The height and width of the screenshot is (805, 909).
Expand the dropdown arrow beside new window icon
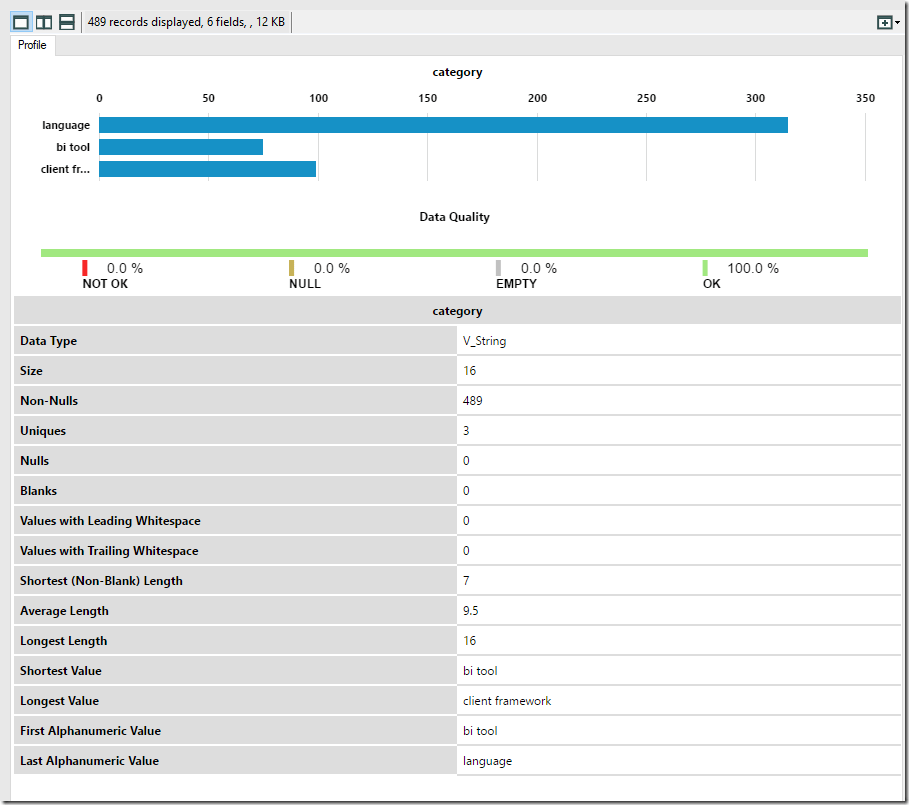[x=897, y=22]
